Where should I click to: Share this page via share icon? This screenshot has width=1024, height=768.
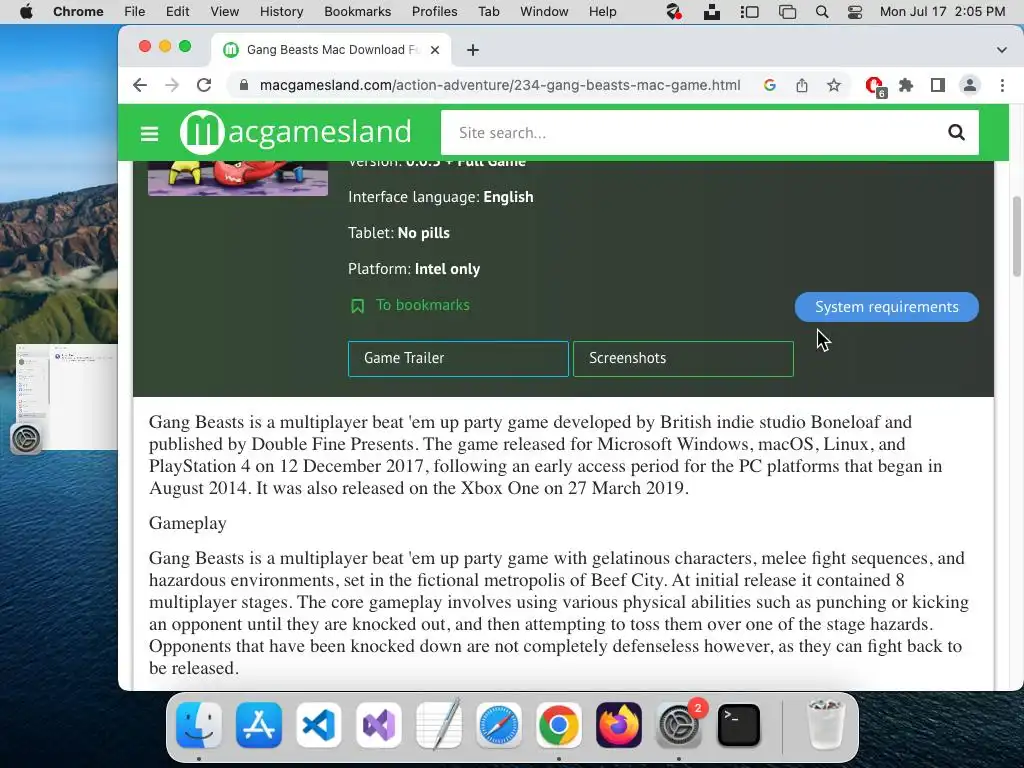click(802, 85)
